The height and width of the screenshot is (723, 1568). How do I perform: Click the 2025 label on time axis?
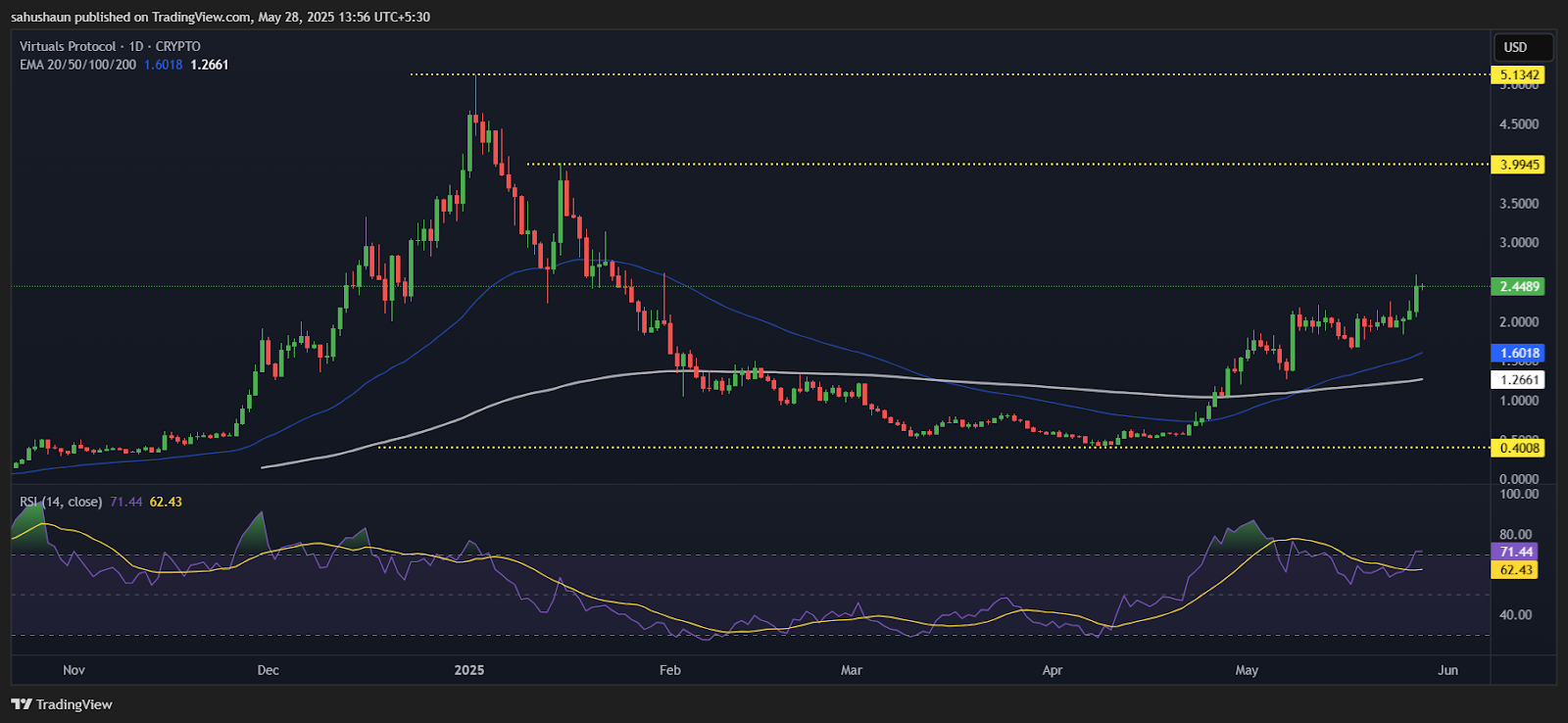click(x=469, y=670)
